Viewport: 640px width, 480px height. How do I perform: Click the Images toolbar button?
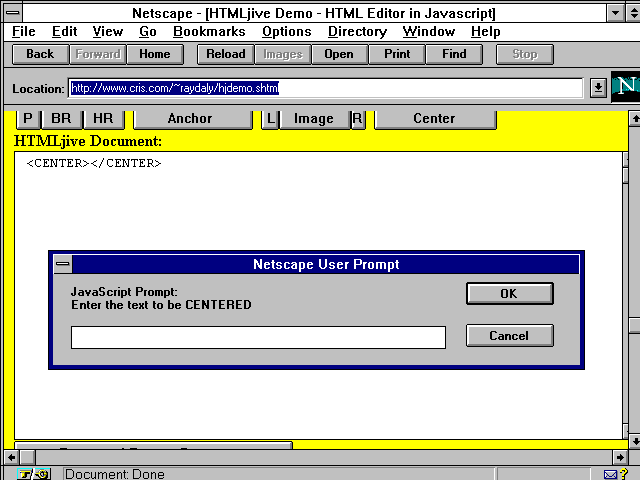[283, 54]
